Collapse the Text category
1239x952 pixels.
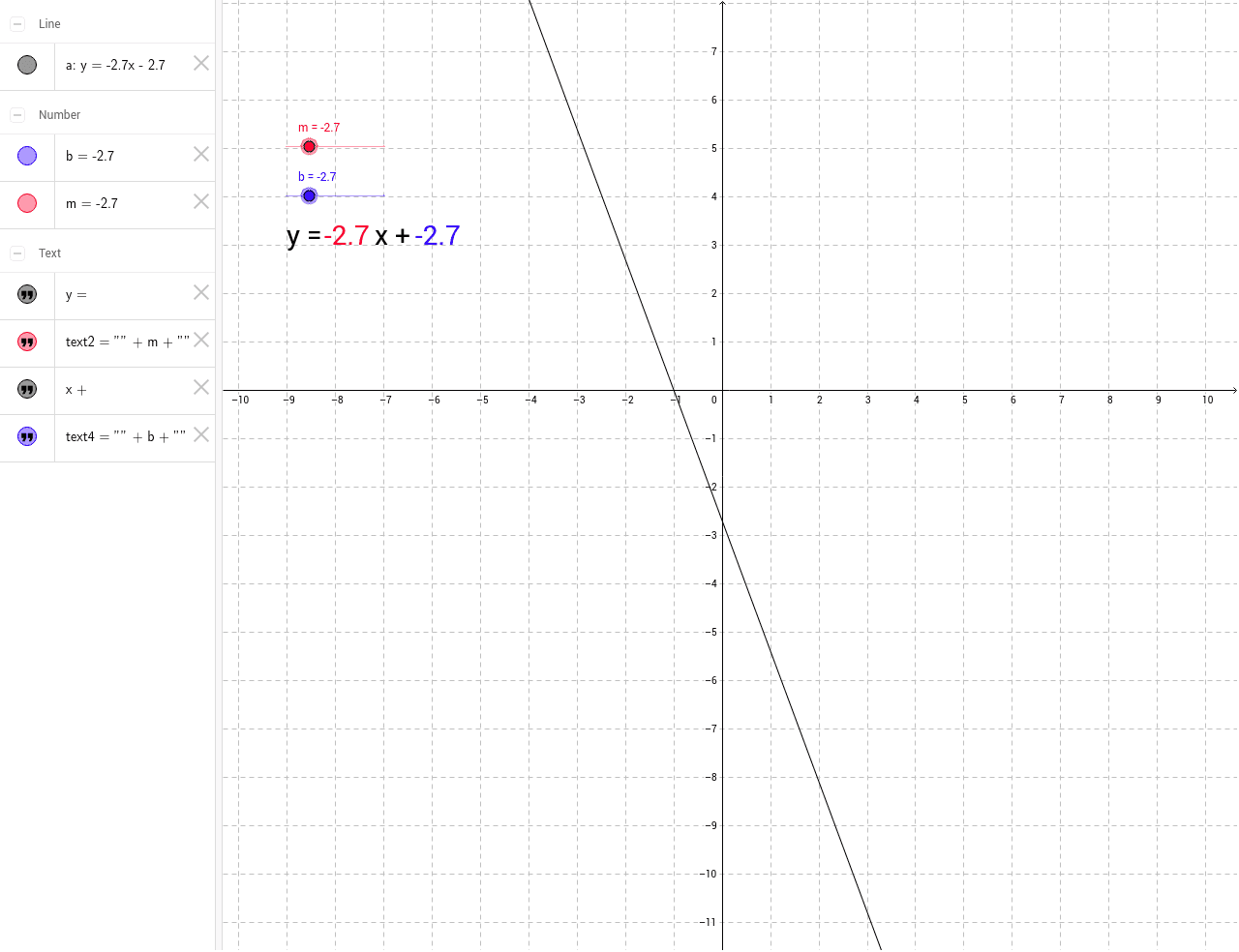(x=17, y=253)
